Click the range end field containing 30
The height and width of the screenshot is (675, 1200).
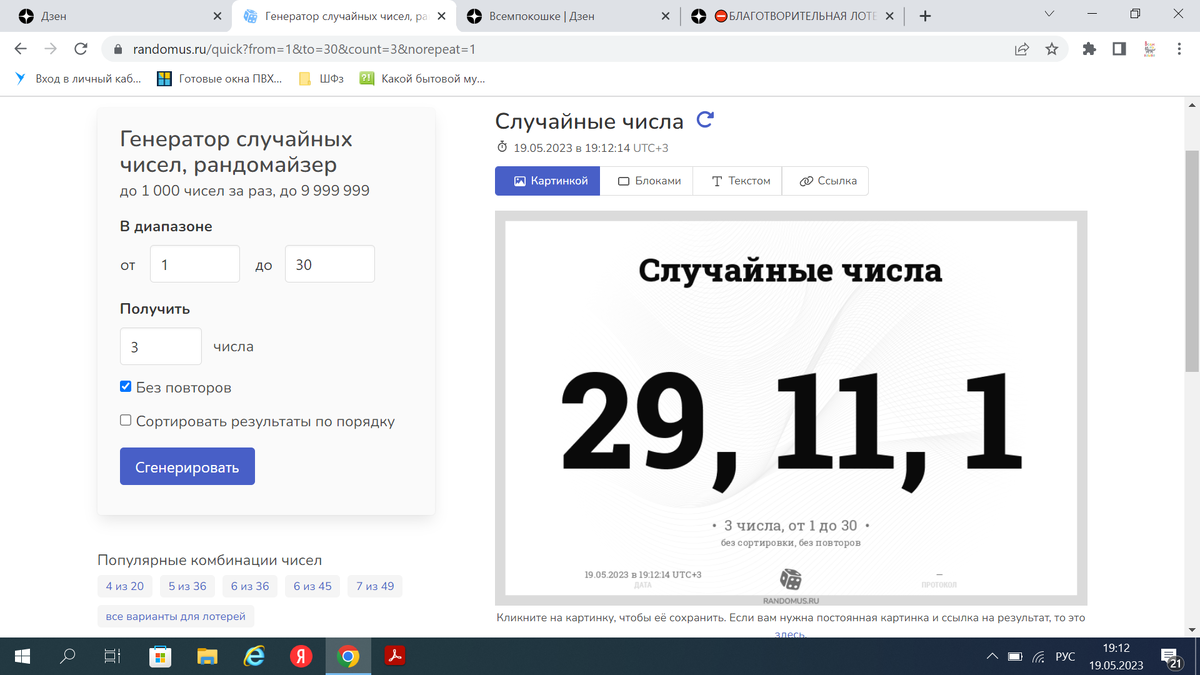pos(330,265)
